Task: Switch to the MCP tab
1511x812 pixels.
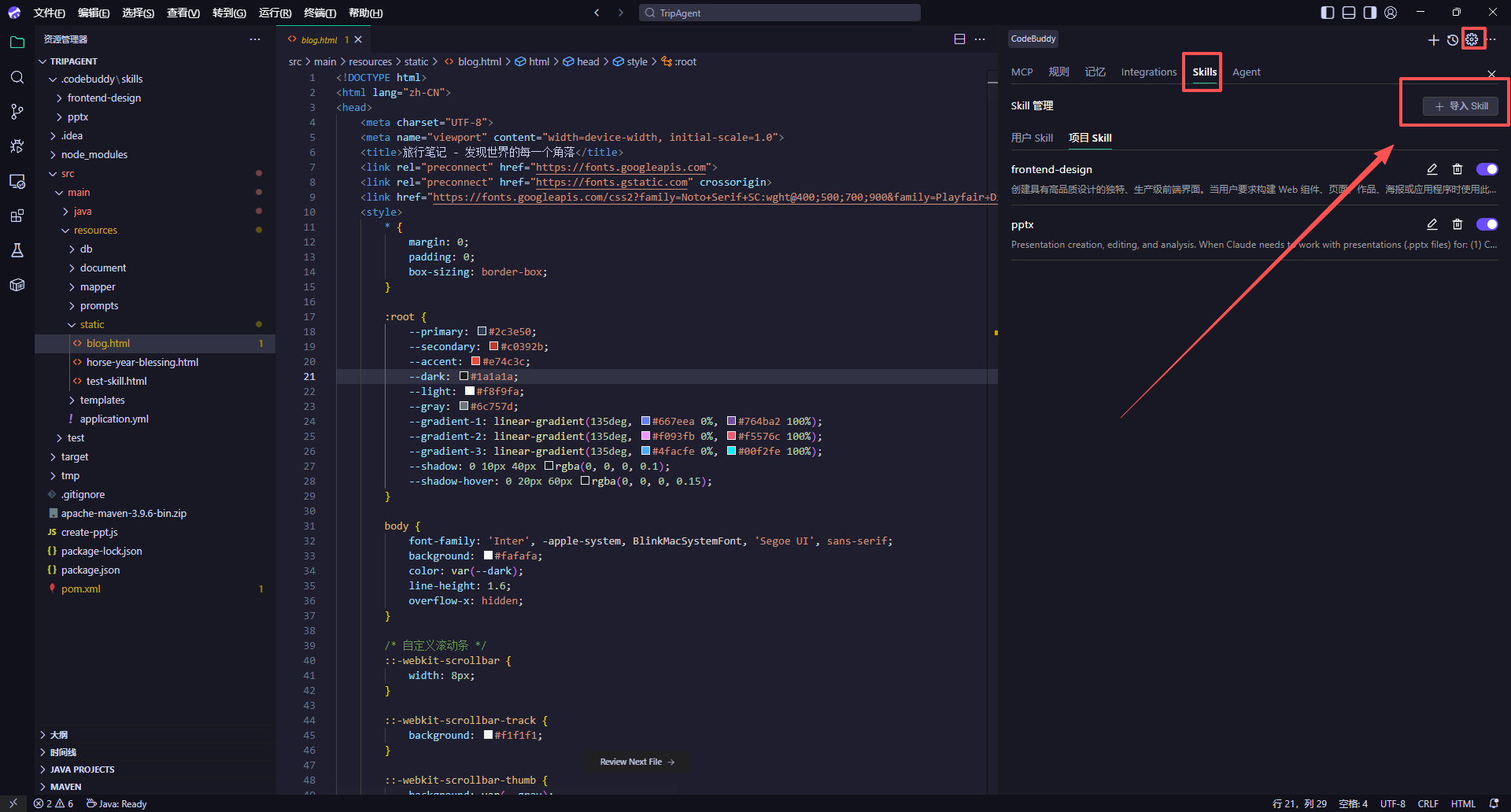Action: click(x=1021, y=72)
